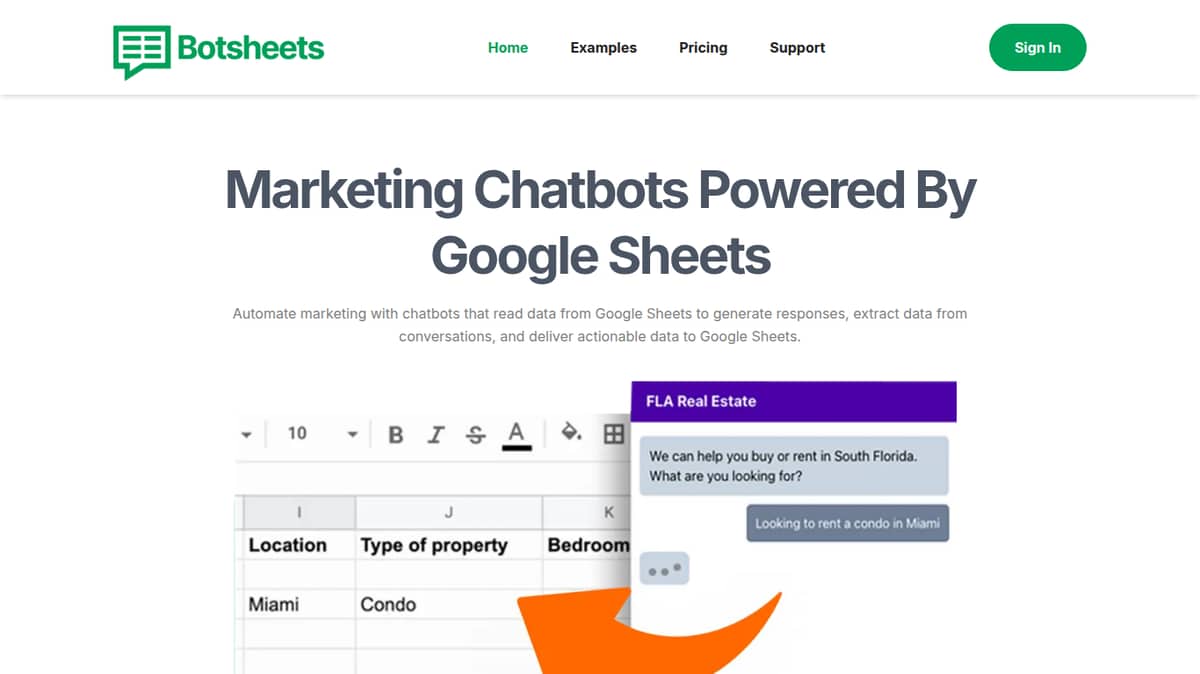Open the text color (underlined A) icon

[516, 435]
